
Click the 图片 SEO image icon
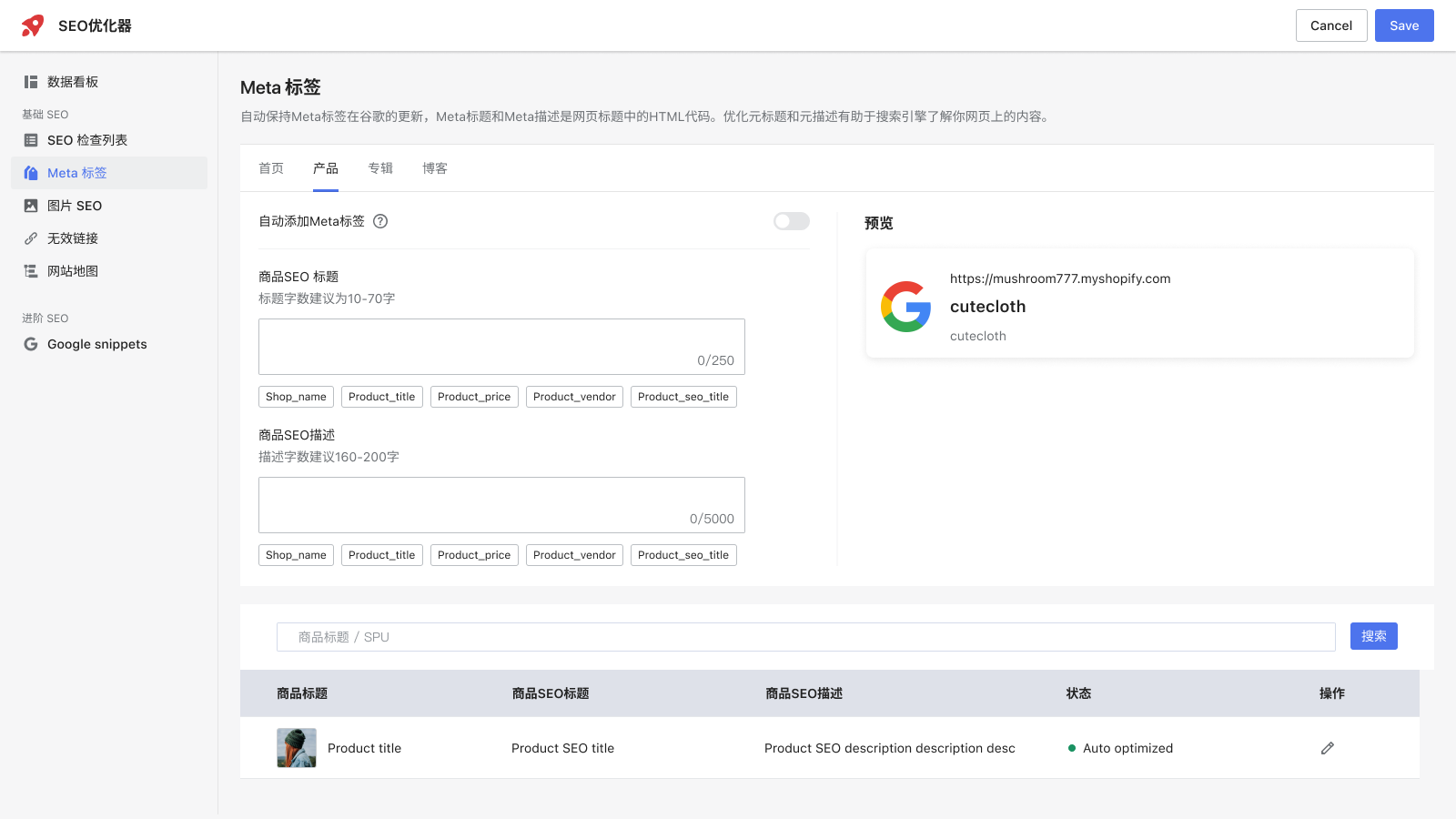[31, 206]
